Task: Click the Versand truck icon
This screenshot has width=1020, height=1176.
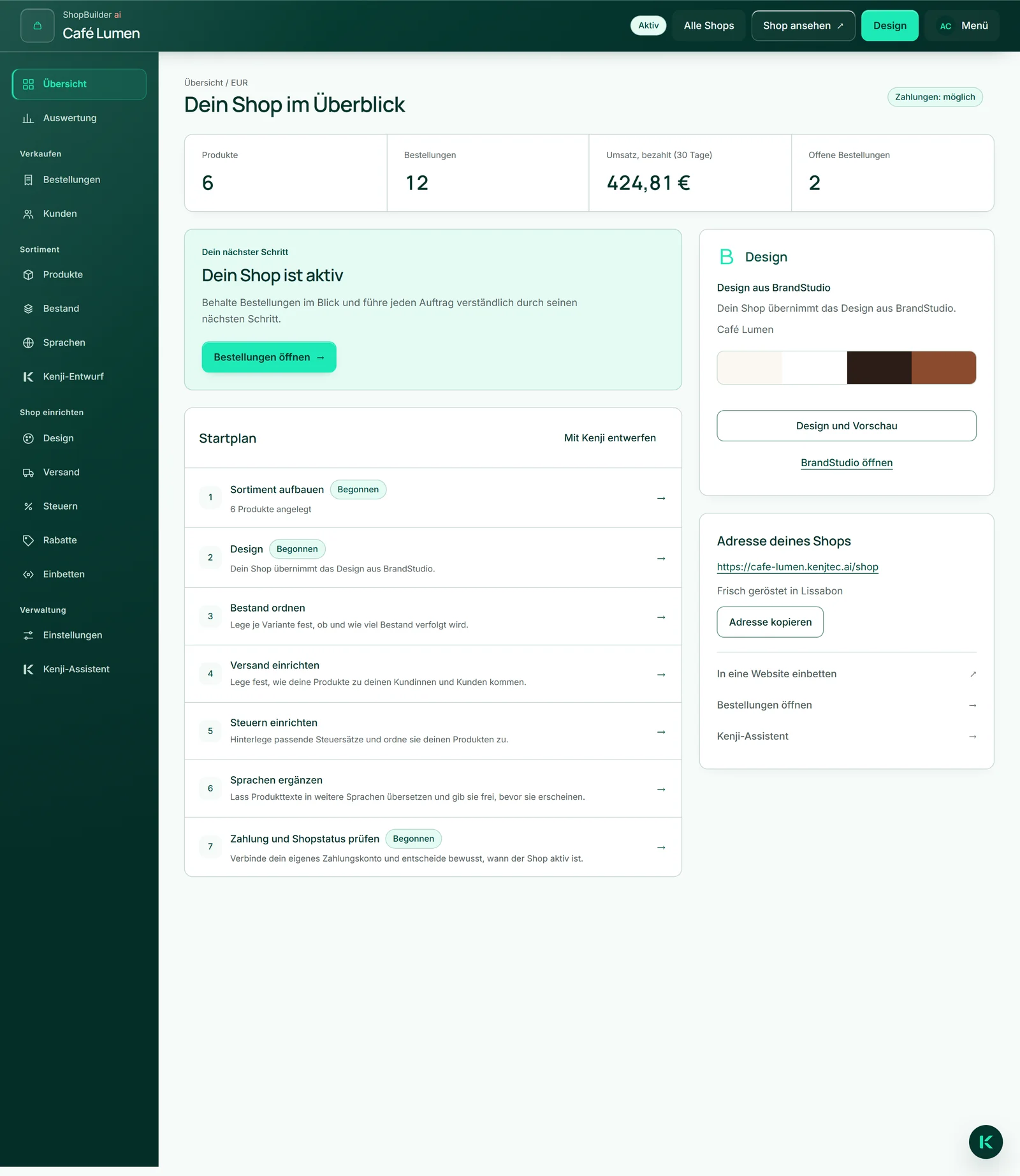Action: [28, 473]
